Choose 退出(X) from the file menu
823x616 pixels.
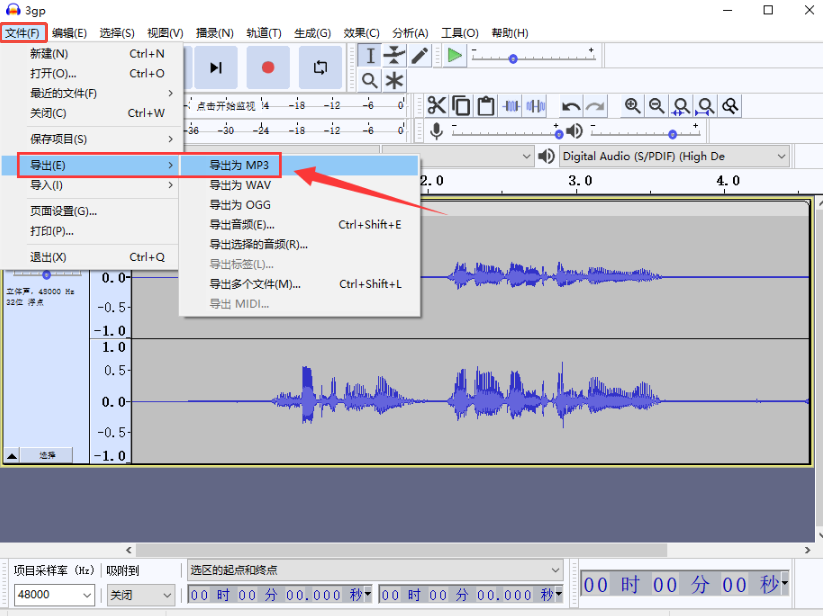pyautogui.click(x=92, y=257)
